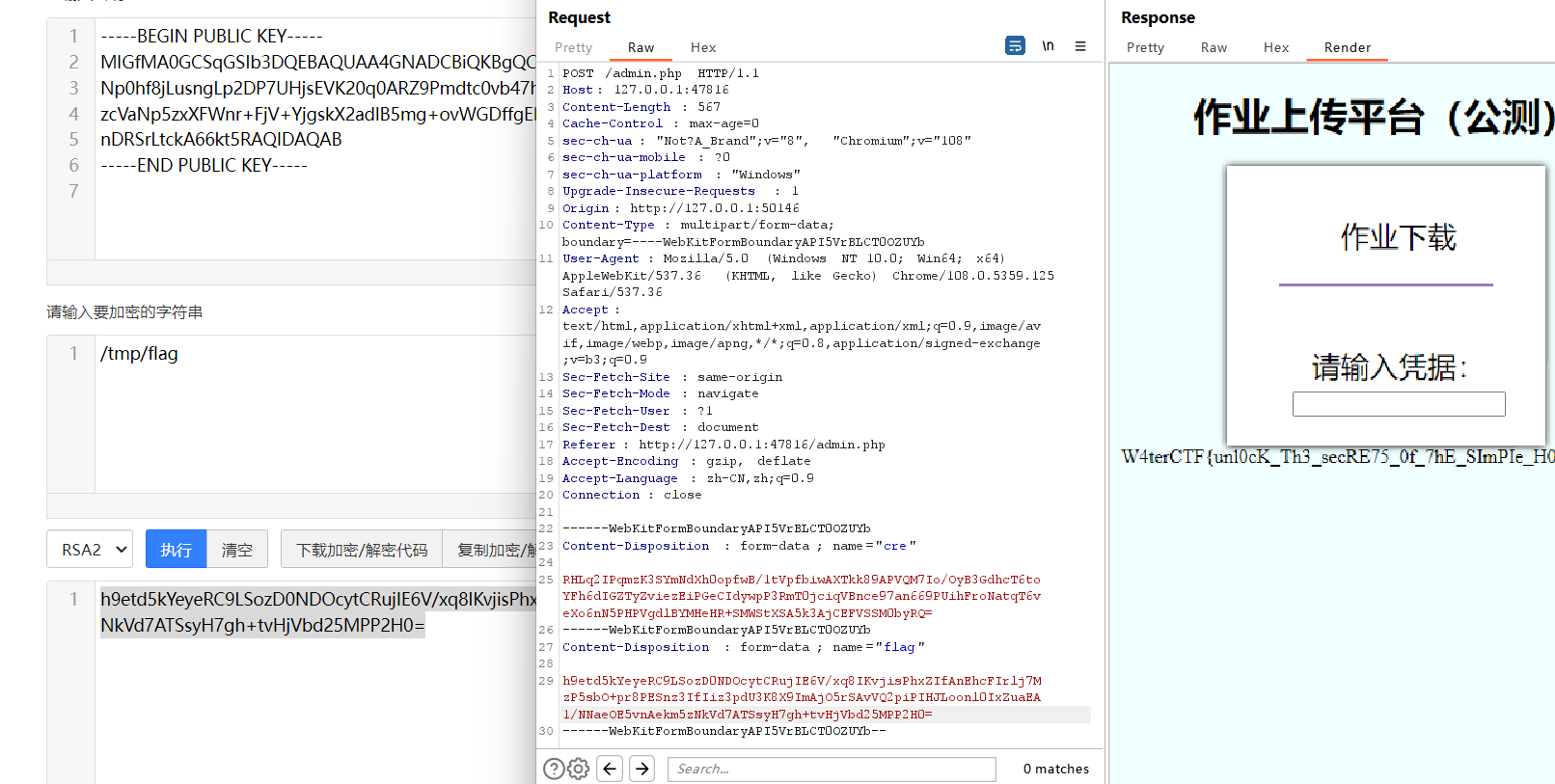This screenshot has width=1555, height=784.
Task: Click the 复制加密 copy button
Action: click(490, 549)
